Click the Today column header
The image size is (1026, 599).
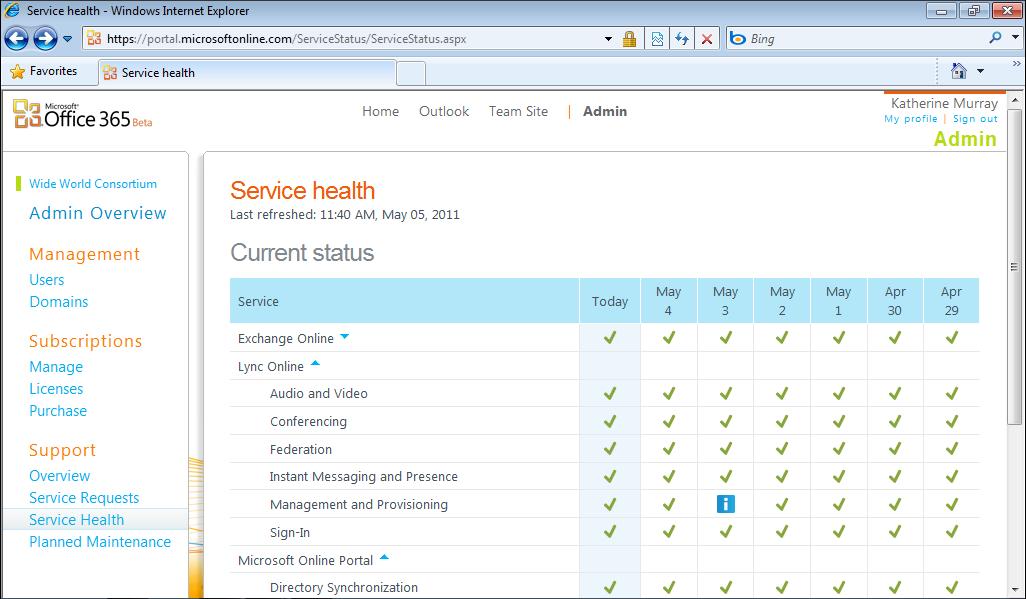tap(610, 301)
